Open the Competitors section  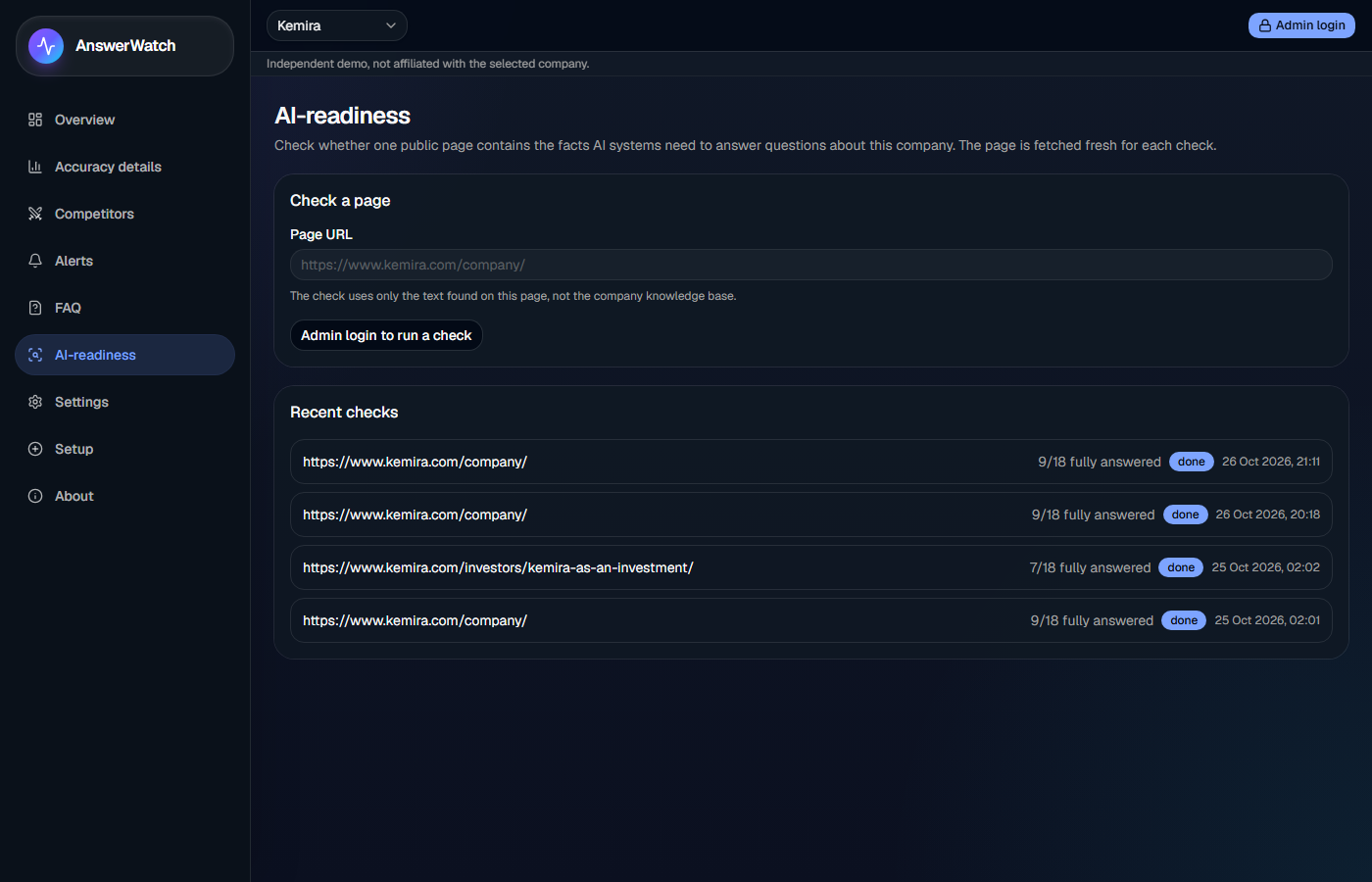[x=124, y=214]
